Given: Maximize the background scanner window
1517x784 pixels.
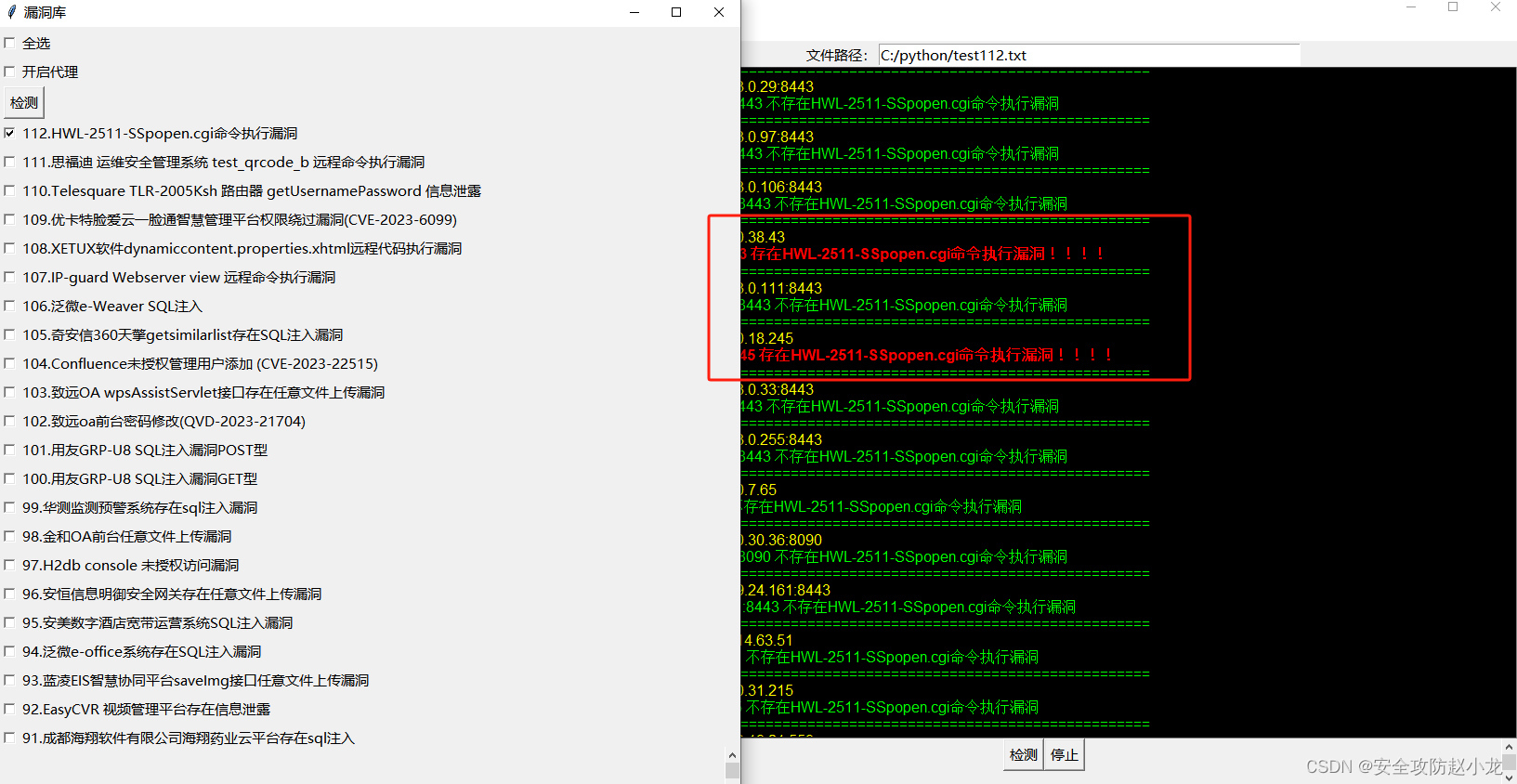Looking at the screenshot, I should click(1453, 7).
